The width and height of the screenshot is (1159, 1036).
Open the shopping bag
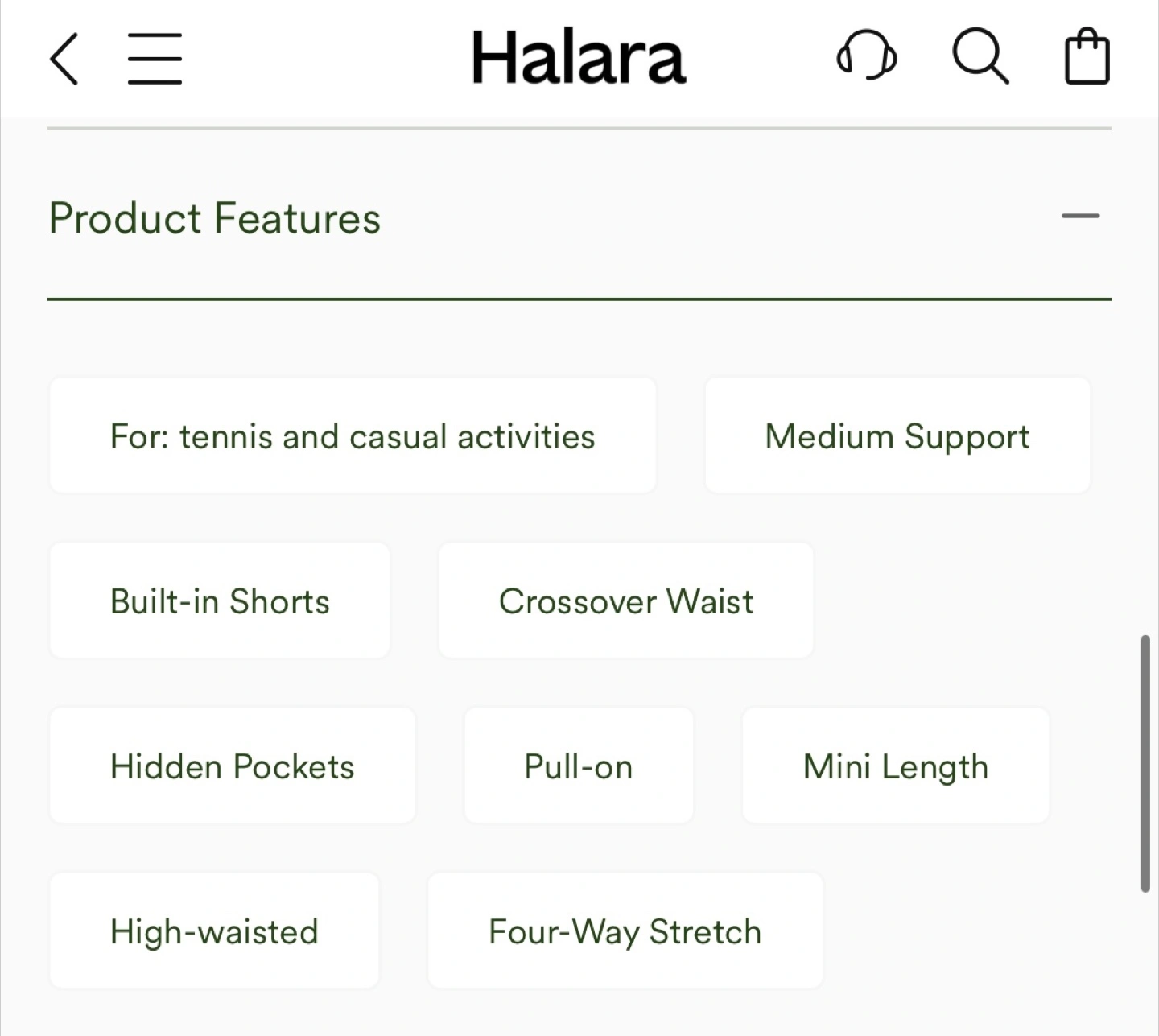point(1087,56)
